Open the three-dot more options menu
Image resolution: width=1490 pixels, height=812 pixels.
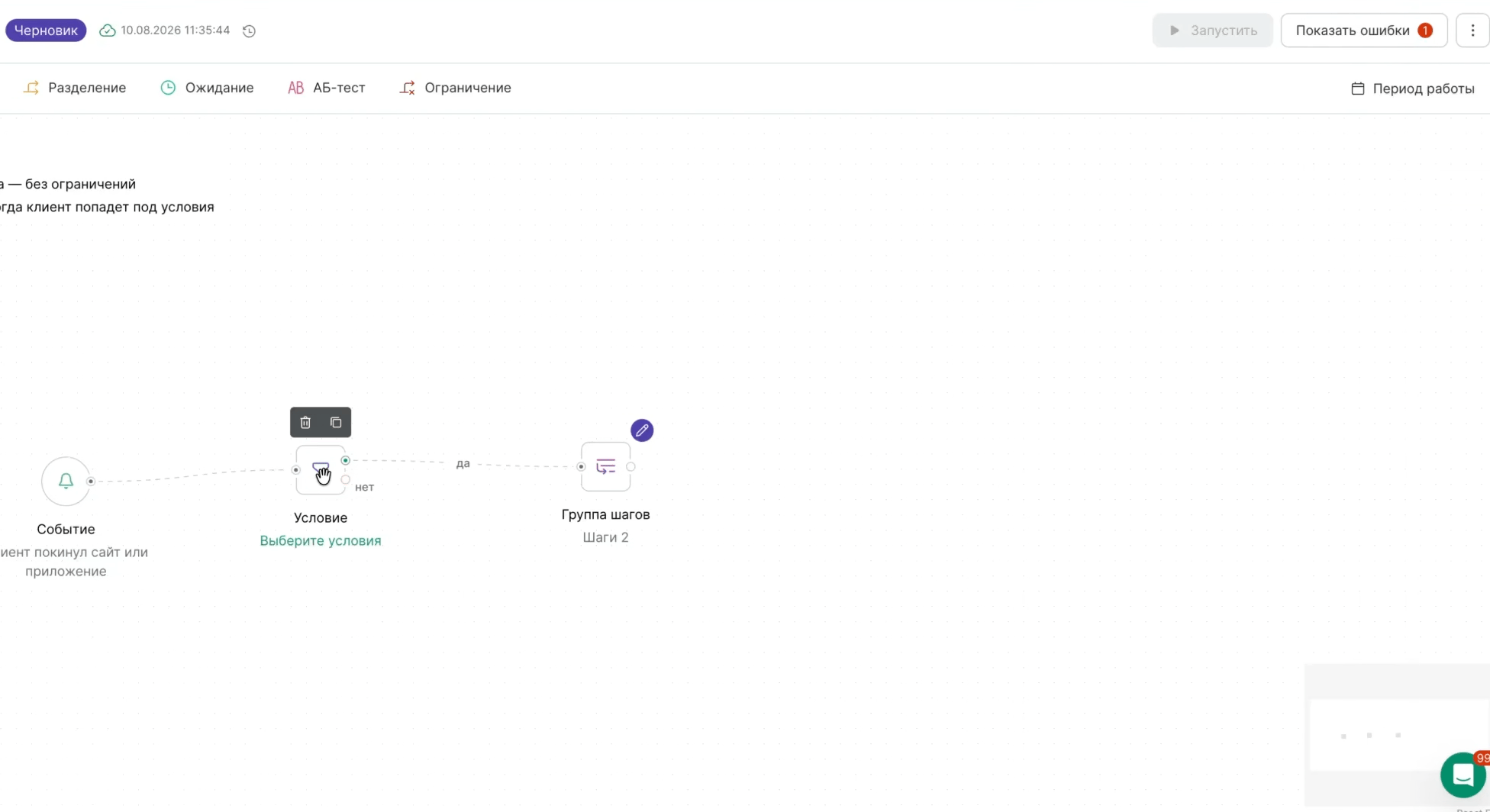coord(1473,31)
